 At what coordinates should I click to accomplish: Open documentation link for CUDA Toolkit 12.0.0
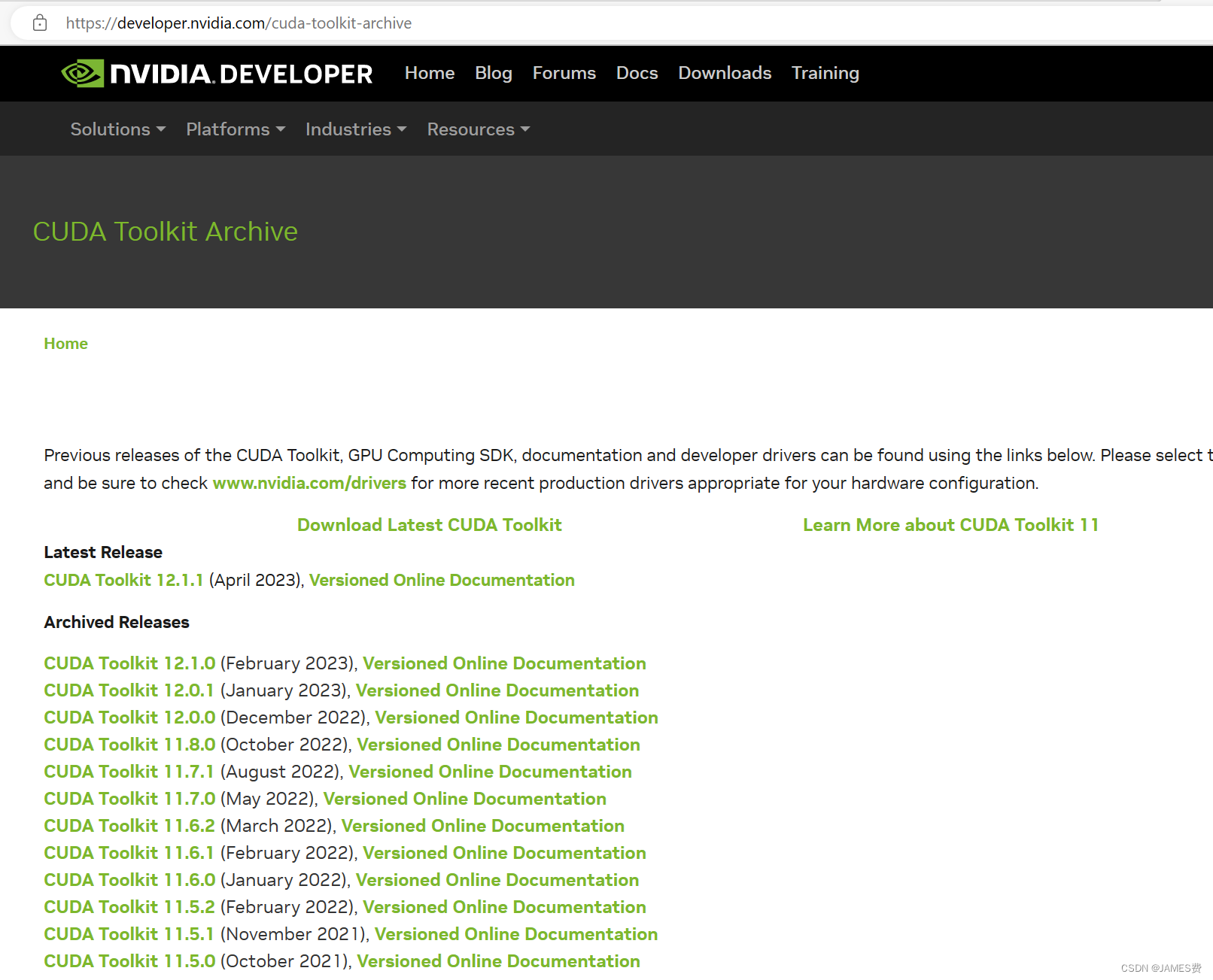pos(517,718)
